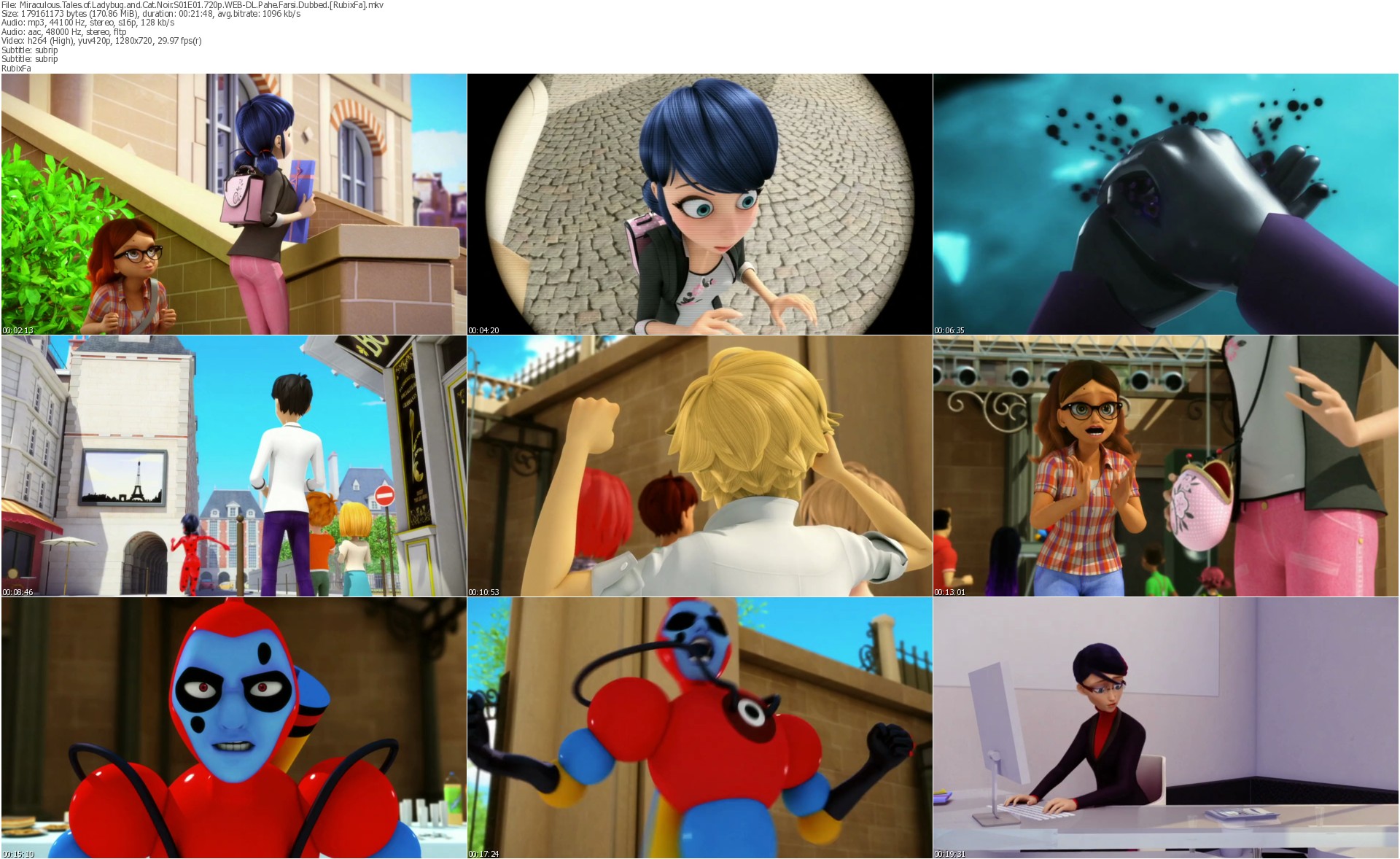Click the 00:13:01 timestamp
Viewport: 1400px width, 859px height.
[x=949, y=592]
